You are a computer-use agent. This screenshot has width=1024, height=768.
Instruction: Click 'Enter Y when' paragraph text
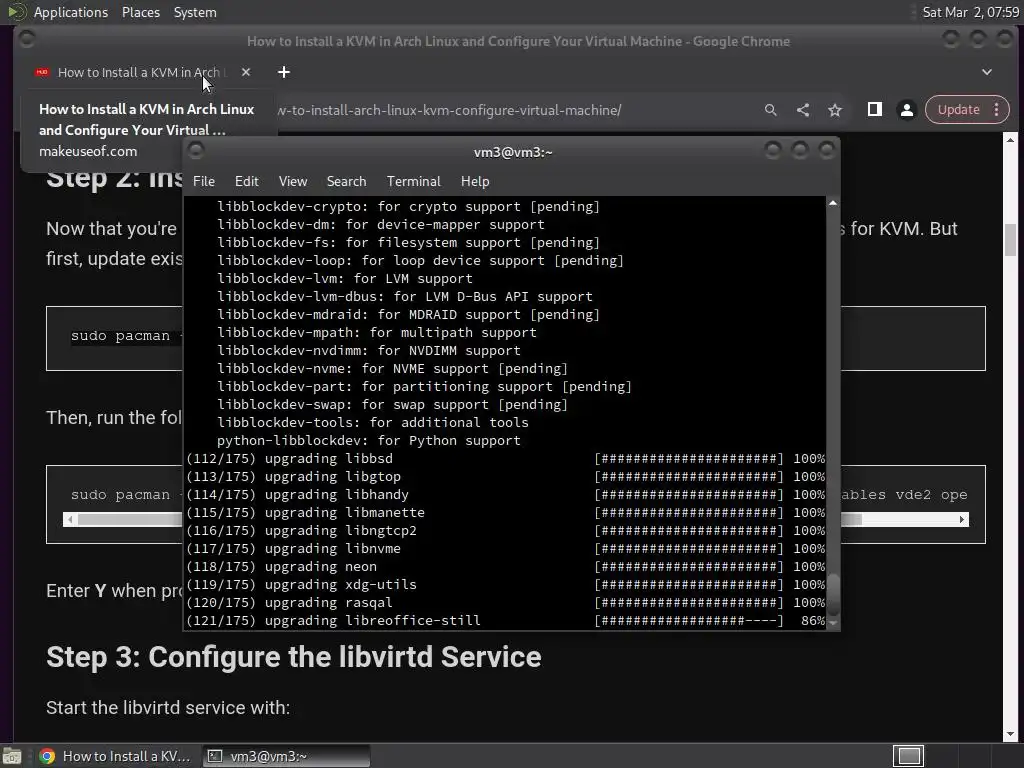[x=114, y=590]
